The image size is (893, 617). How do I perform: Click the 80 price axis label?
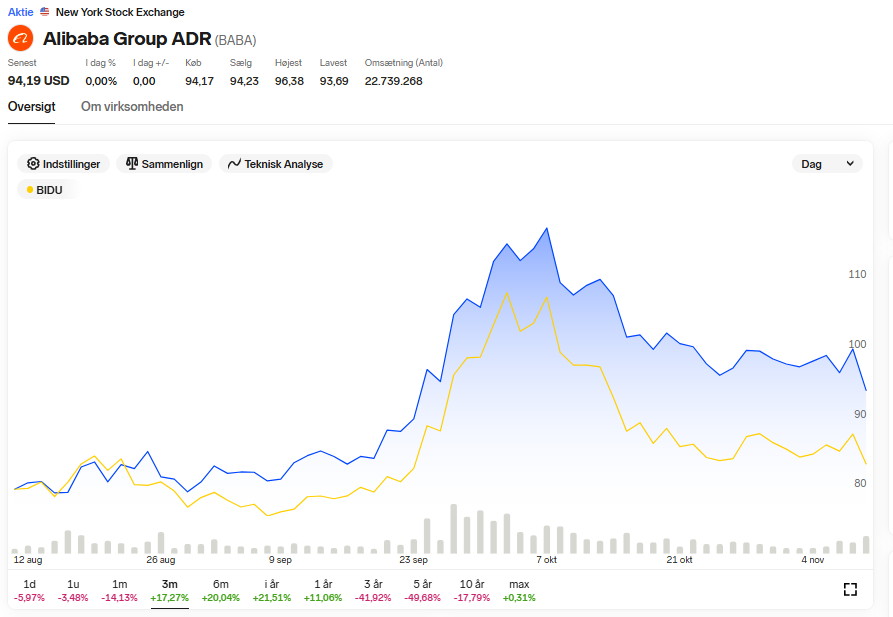860,483
